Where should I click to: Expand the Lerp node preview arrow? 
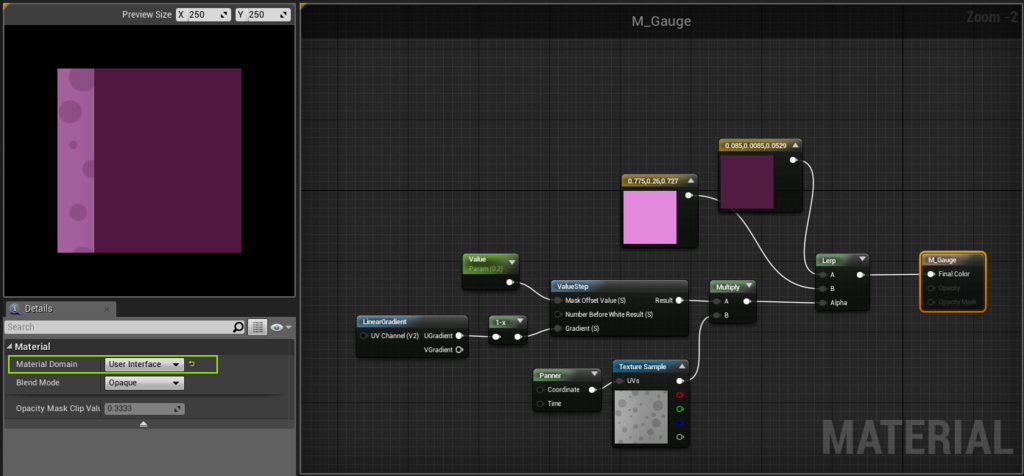pos(862,261)
